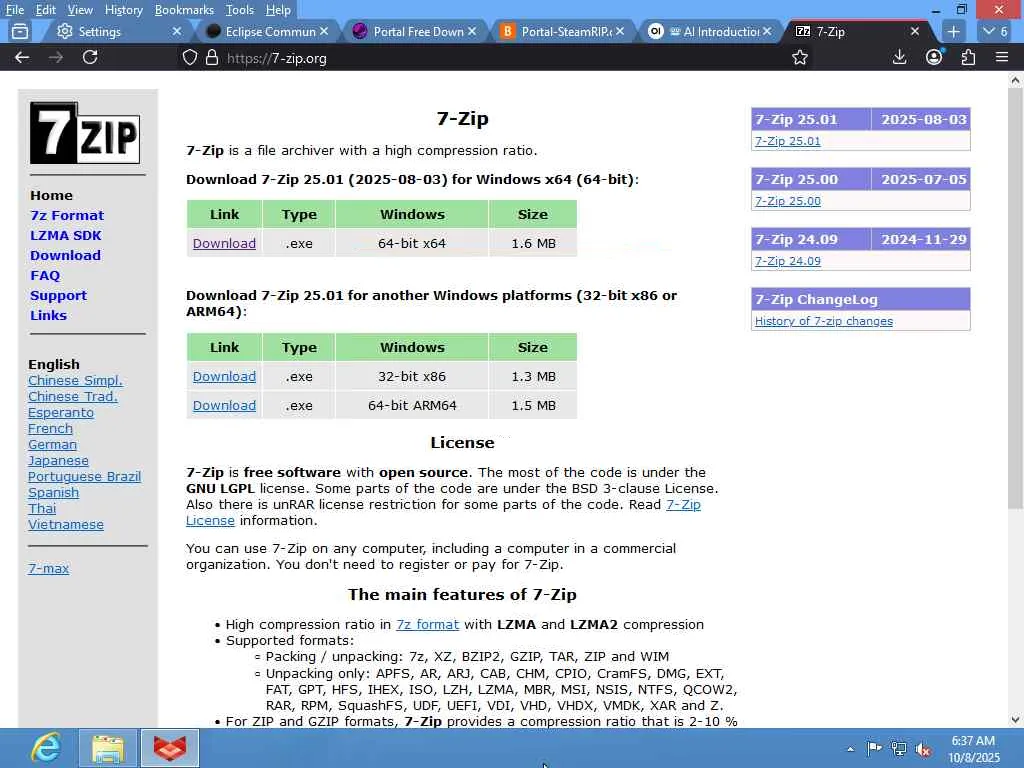The height and width of the screenshot is (768, 1024).
Task: Download the 64-bit x64 .exe
Action: click(224, 243)
